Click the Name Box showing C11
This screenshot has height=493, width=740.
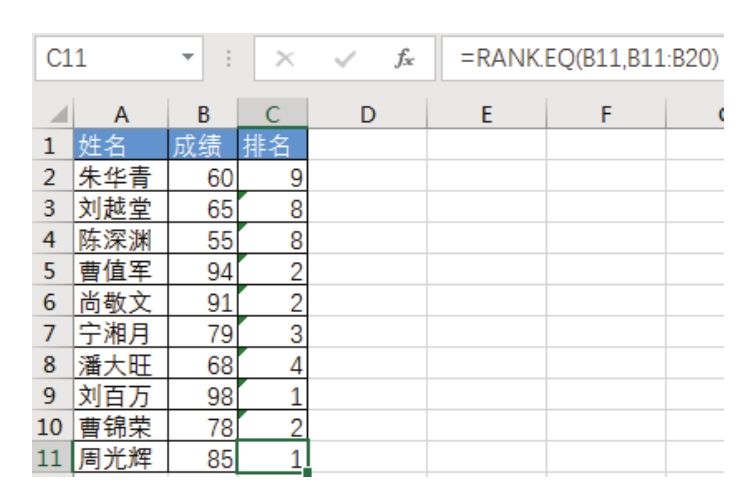[100, 59]
